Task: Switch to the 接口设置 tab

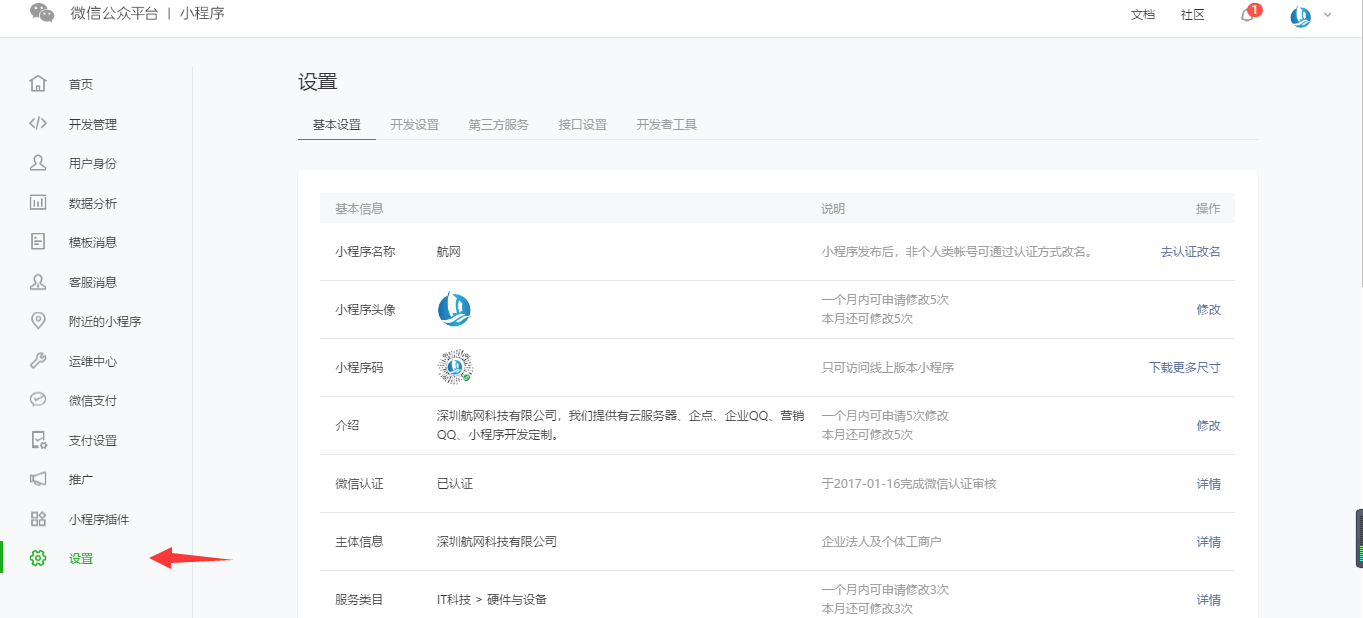Action: point(583,125)
